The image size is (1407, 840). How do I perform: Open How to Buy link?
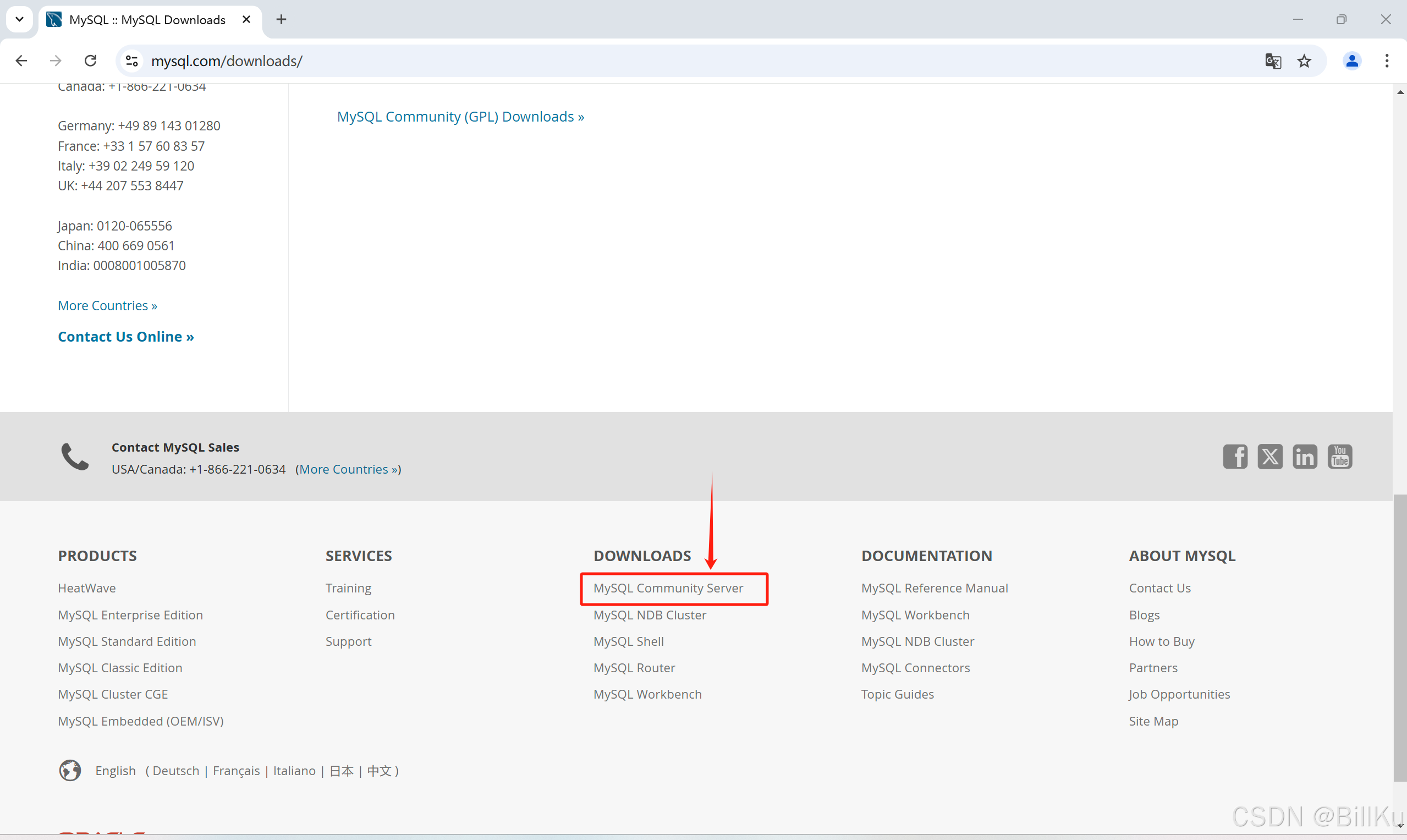(x=1161, y=641)
